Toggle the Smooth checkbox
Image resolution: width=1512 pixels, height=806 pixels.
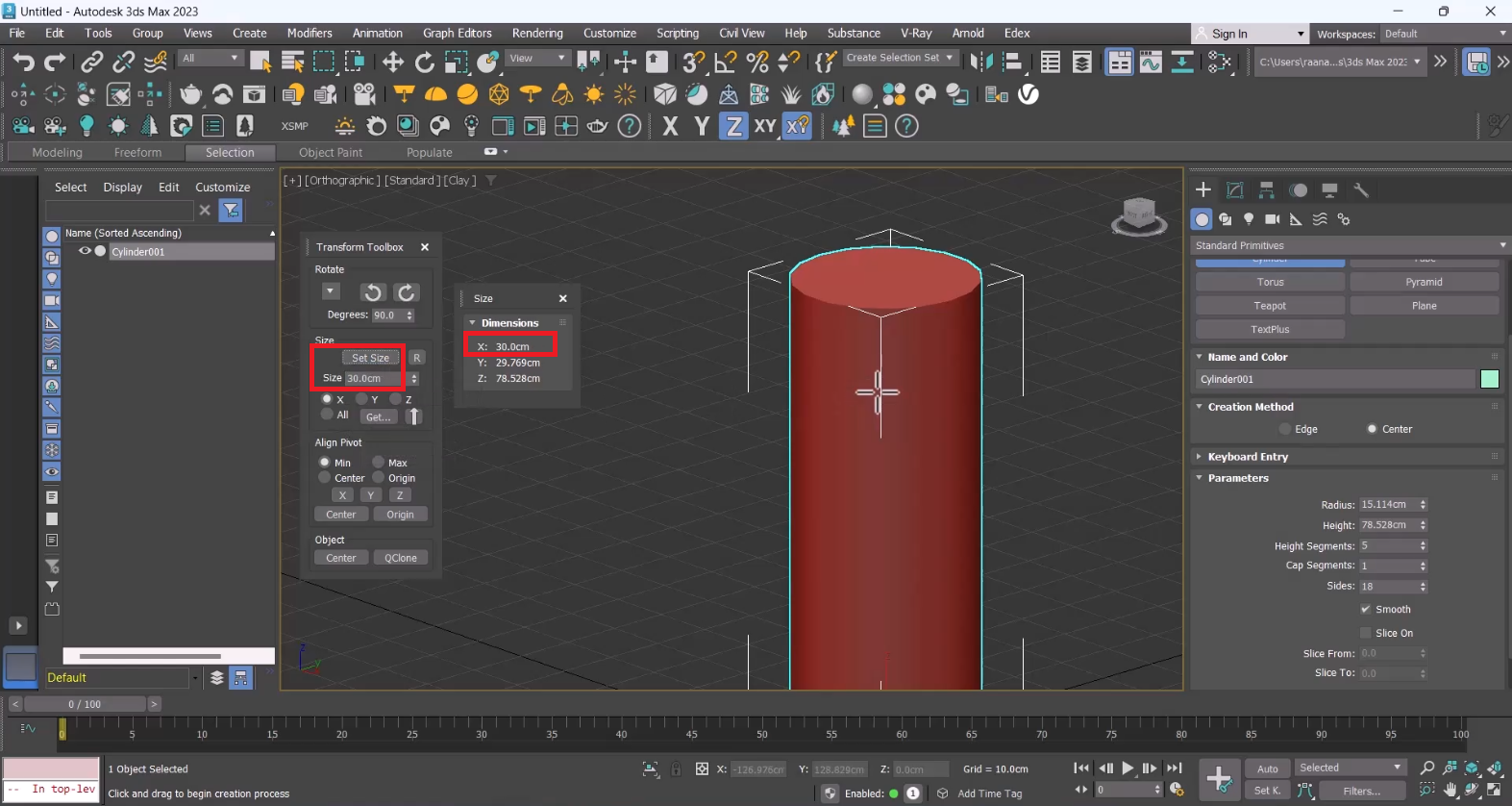pos(1365,609)
